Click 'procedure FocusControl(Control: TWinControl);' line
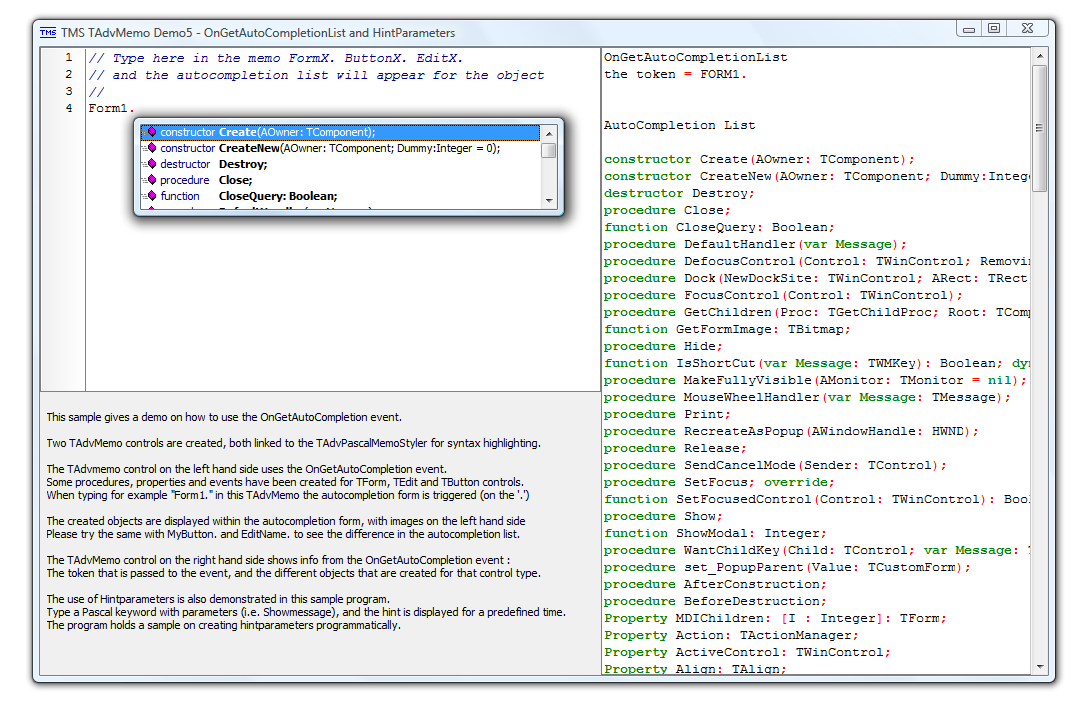Viewport: 1082px width, 713px height. 783,295
